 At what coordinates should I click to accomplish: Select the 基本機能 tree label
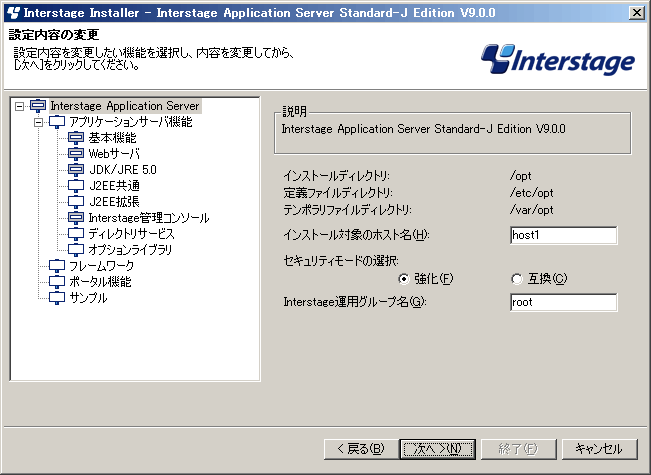(x=112, y=138)
